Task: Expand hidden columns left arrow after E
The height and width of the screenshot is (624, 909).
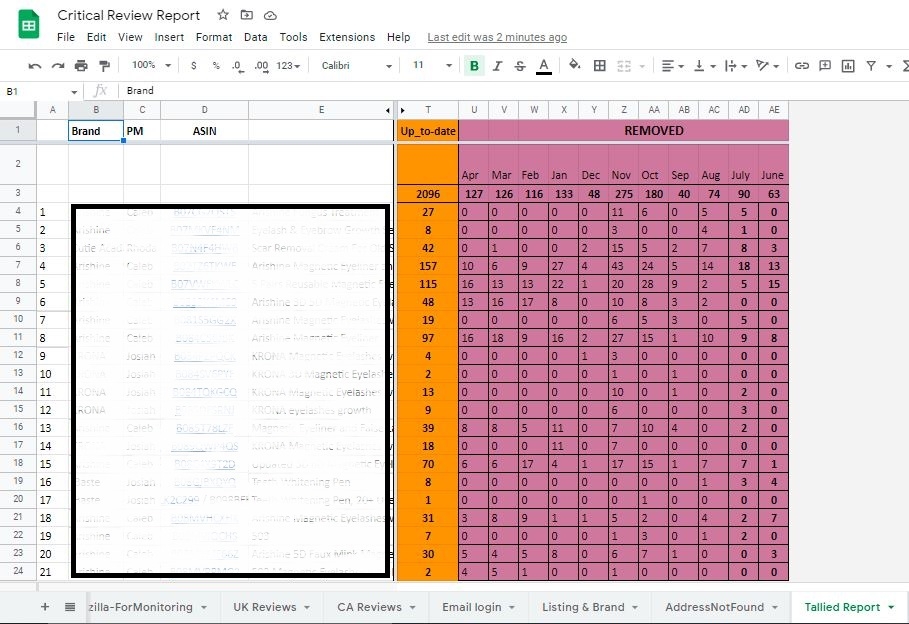Action: [388, 110]
